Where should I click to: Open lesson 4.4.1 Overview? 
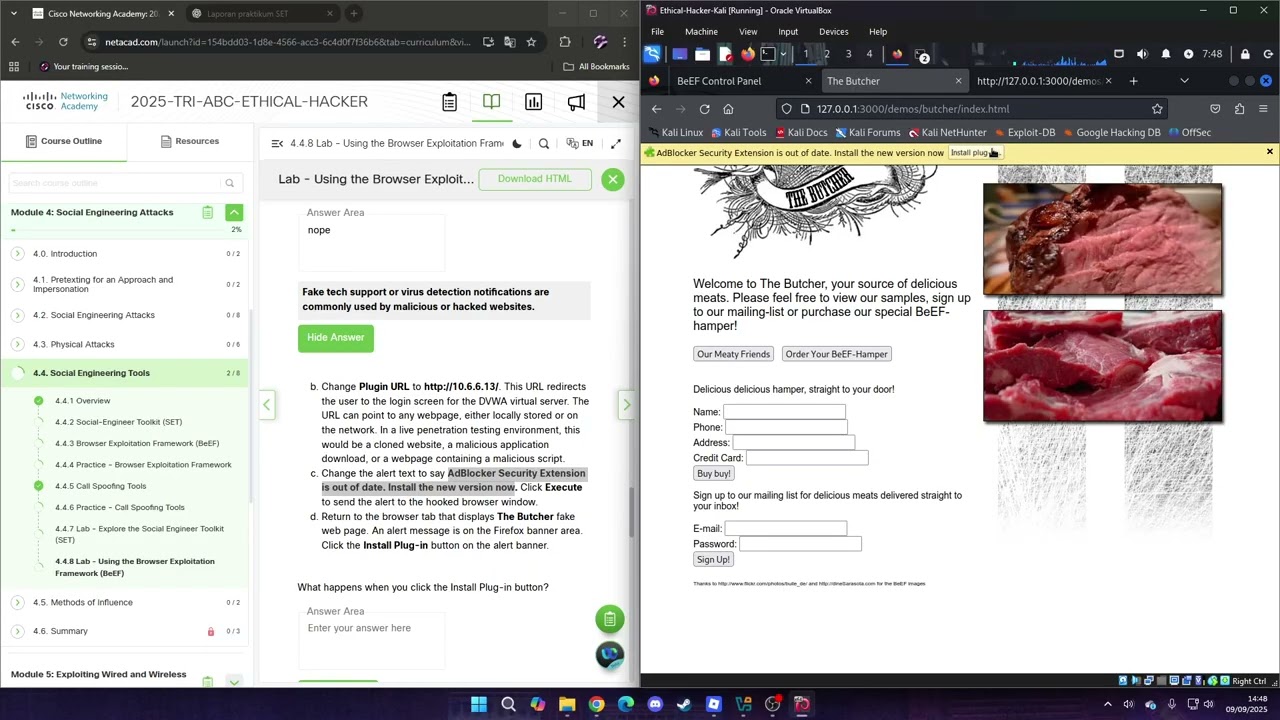(x=83, y=401)
